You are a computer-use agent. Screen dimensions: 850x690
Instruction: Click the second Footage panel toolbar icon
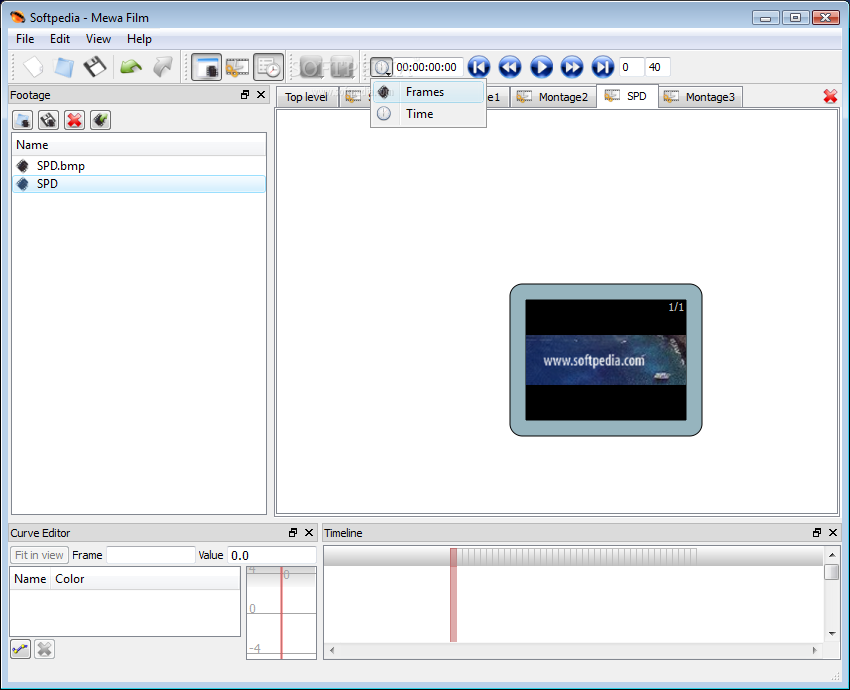point(49,120)
